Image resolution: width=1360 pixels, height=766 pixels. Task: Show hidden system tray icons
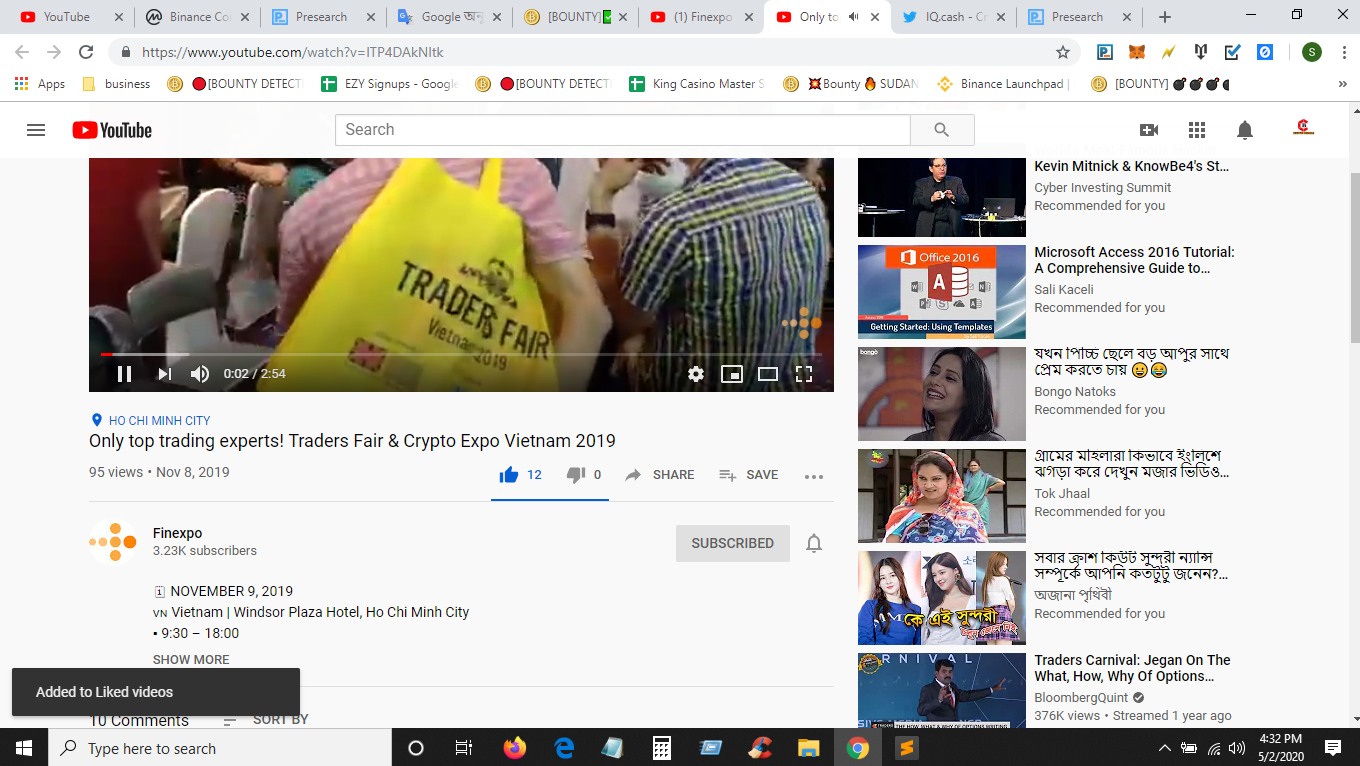coord(1164,748)
